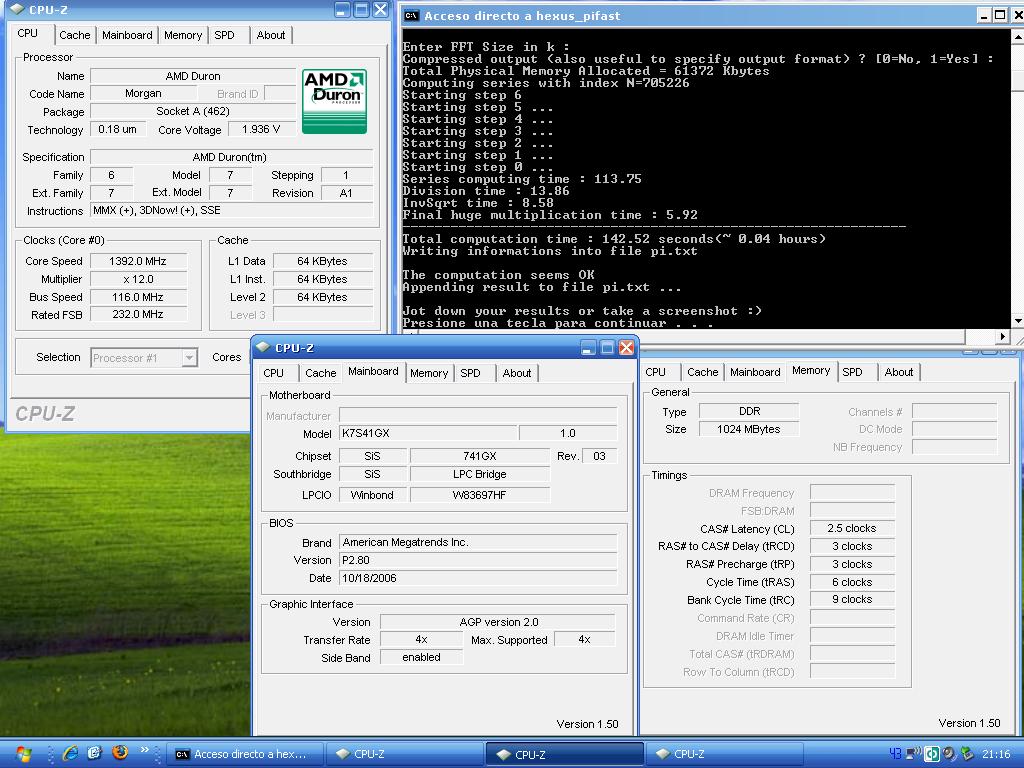Click the processor Name field AMD Duron
This screenshot has width=1024, height=768.
193,76
